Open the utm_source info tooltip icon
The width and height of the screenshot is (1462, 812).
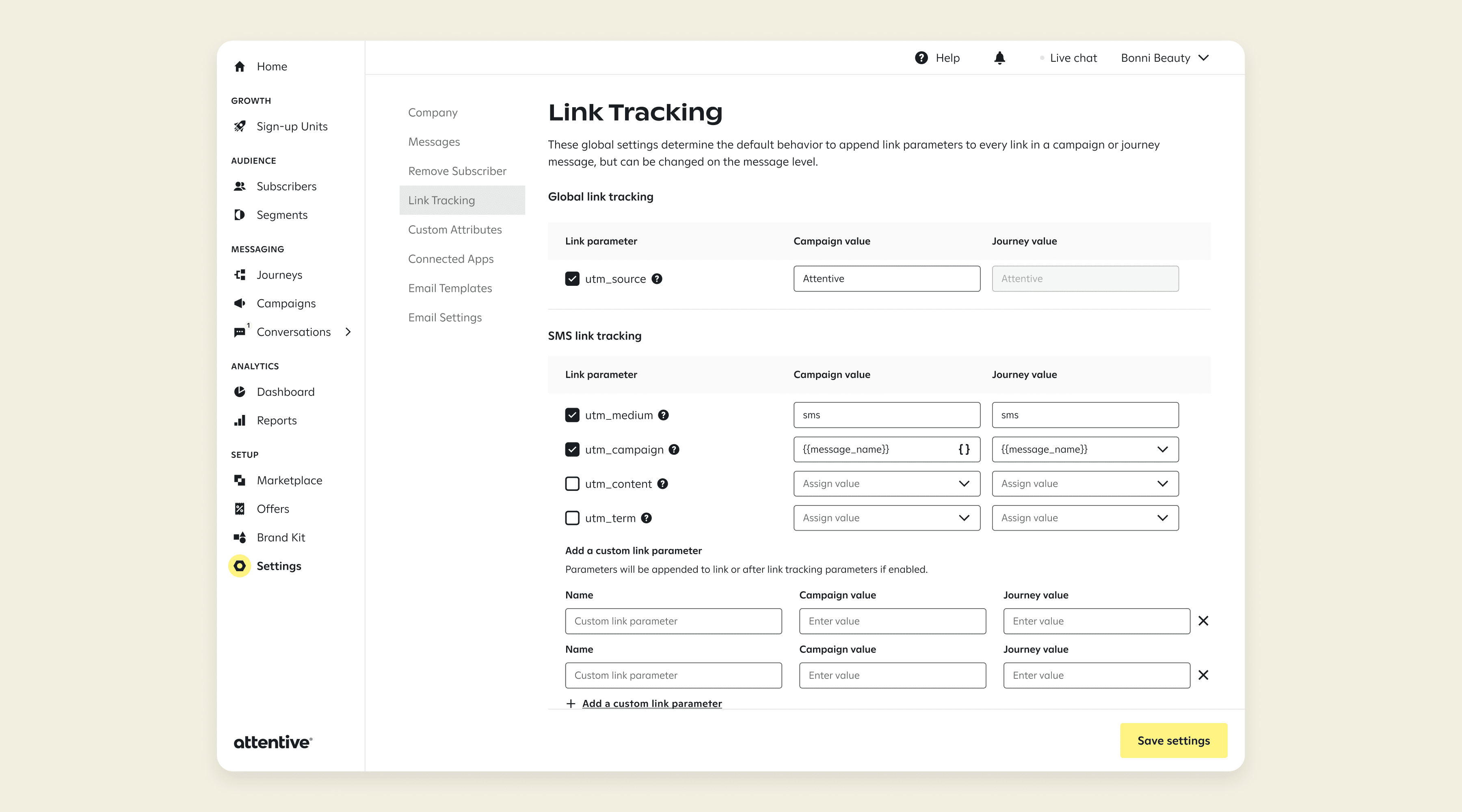(657, 279)
